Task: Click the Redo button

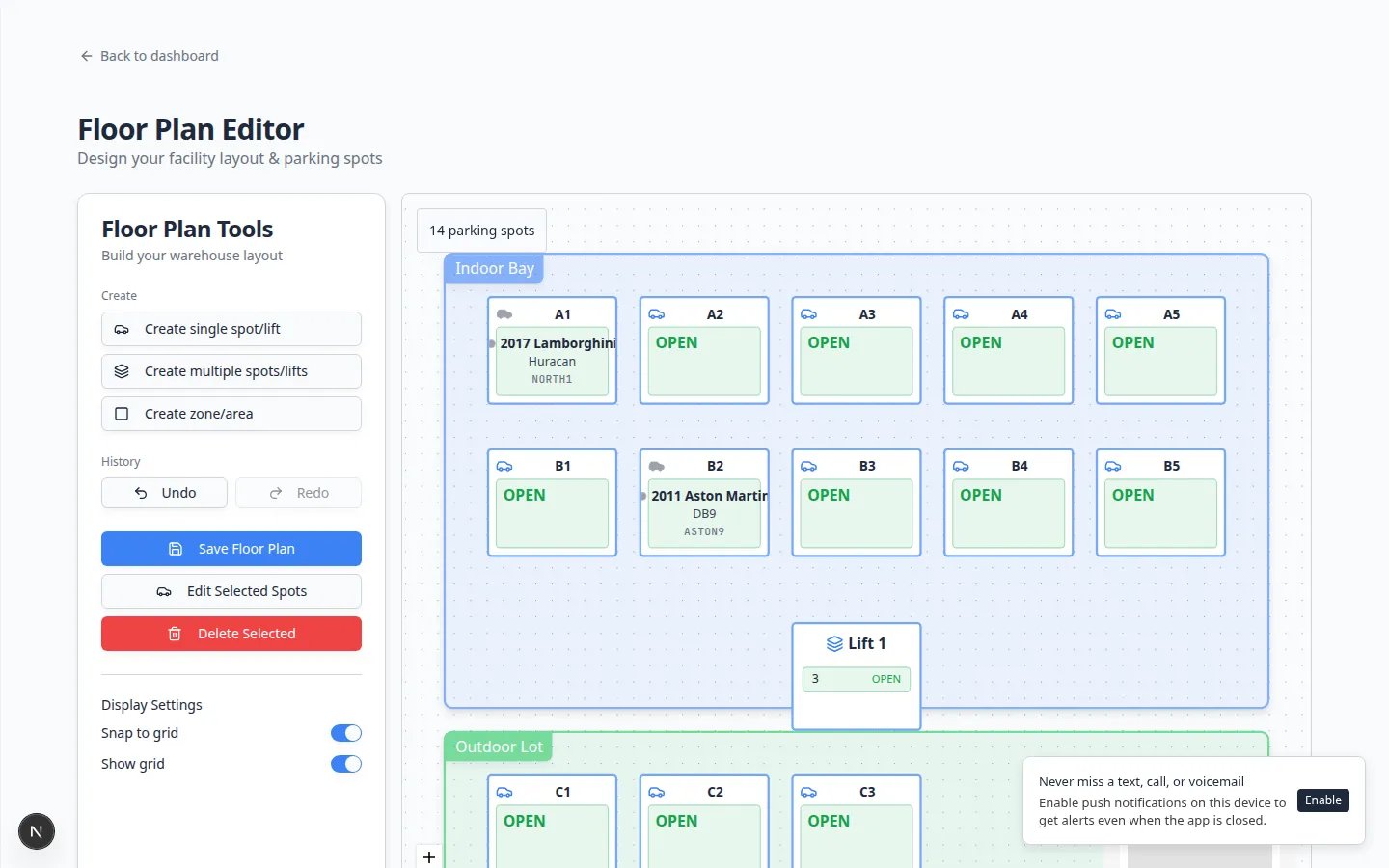Action: coord(299,493)
